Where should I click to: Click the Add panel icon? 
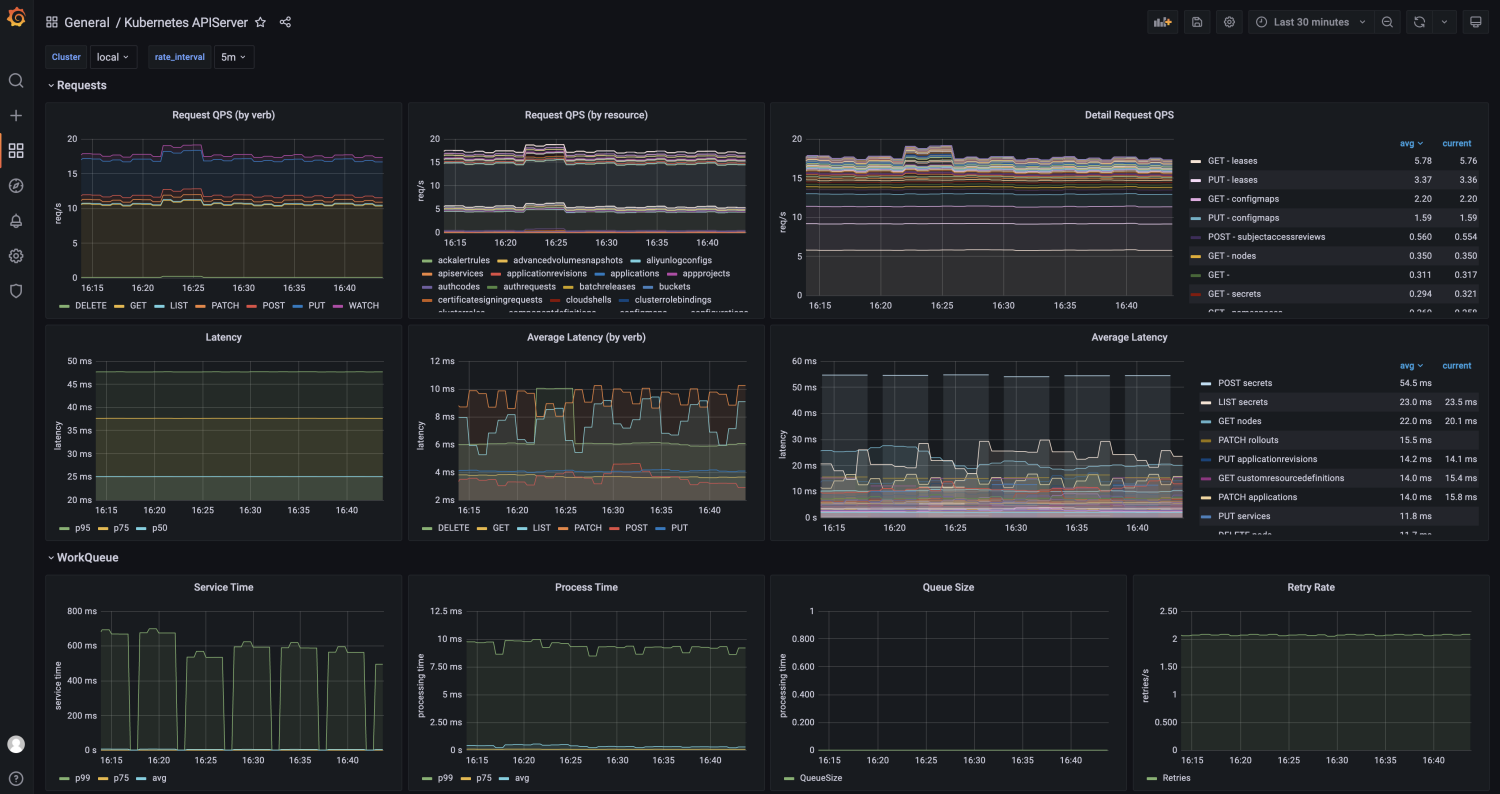coord(1162,22)
